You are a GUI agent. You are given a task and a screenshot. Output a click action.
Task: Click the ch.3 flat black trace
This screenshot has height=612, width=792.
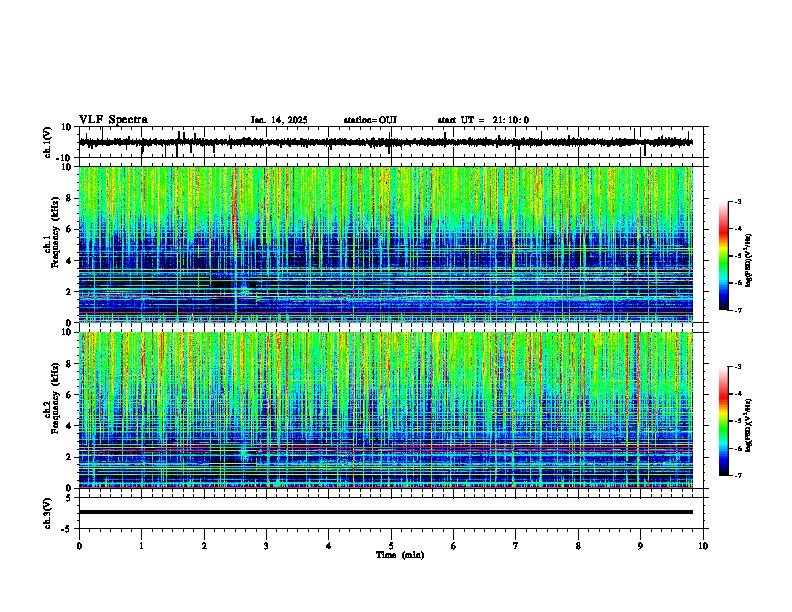386,512
